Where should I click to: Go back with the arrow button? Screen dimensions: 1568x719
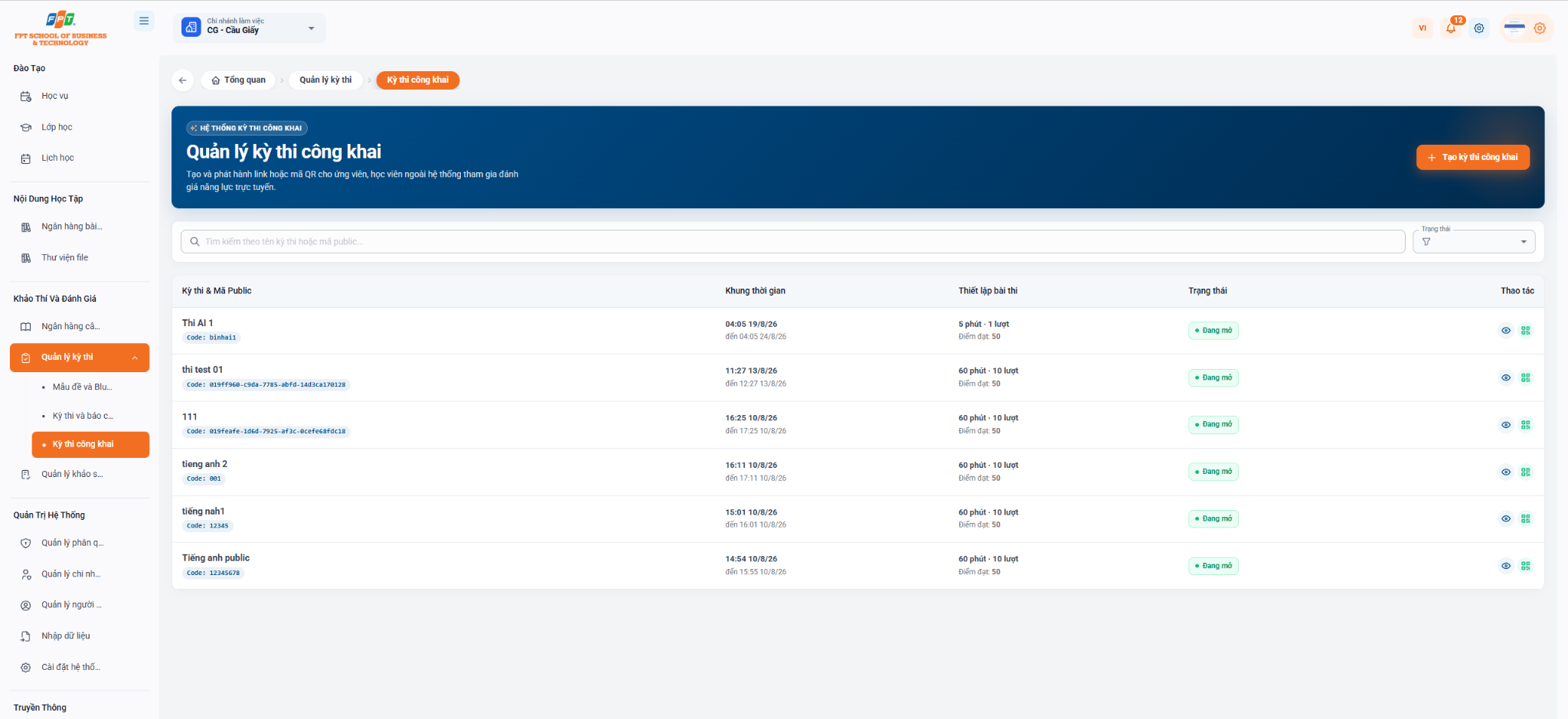pyautogui.click(x=182, y=80)
